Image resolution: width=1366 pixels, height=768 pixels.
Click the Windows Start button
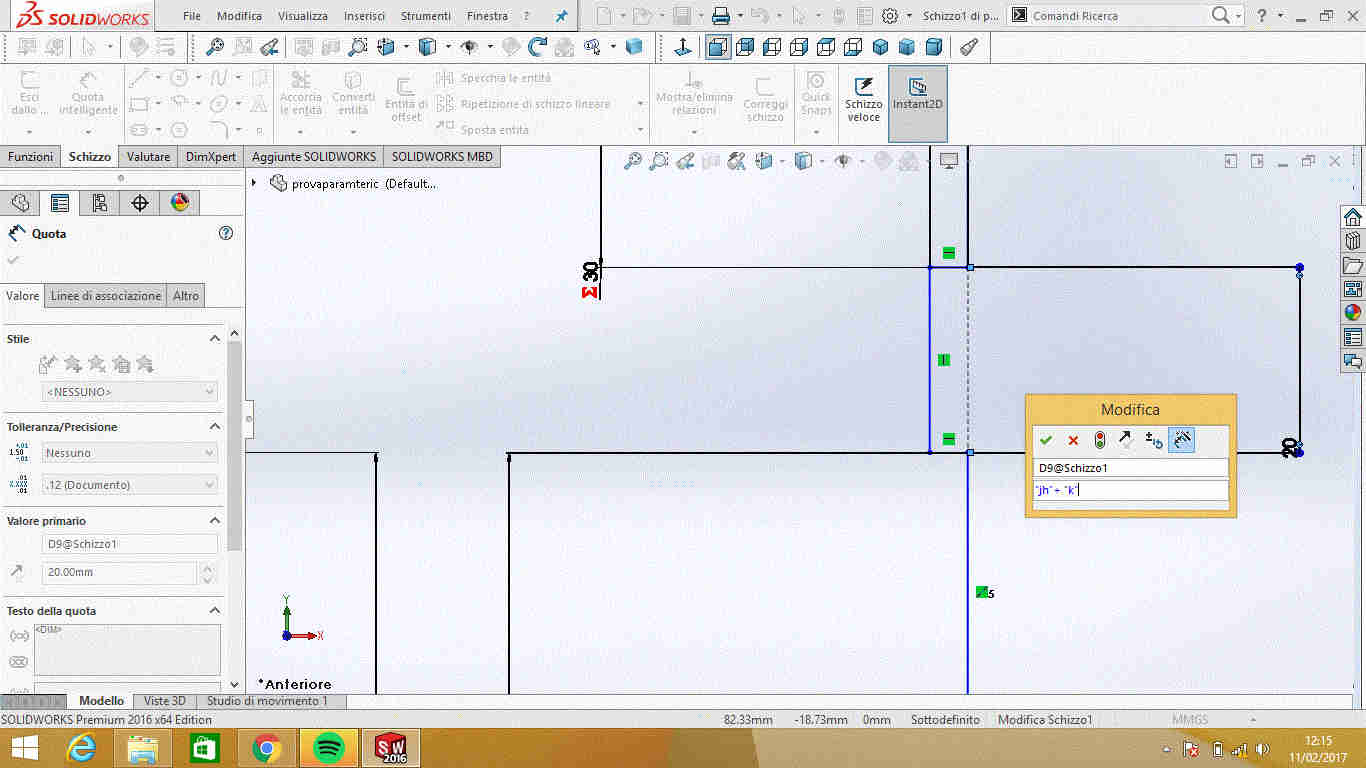click(24, 747)
